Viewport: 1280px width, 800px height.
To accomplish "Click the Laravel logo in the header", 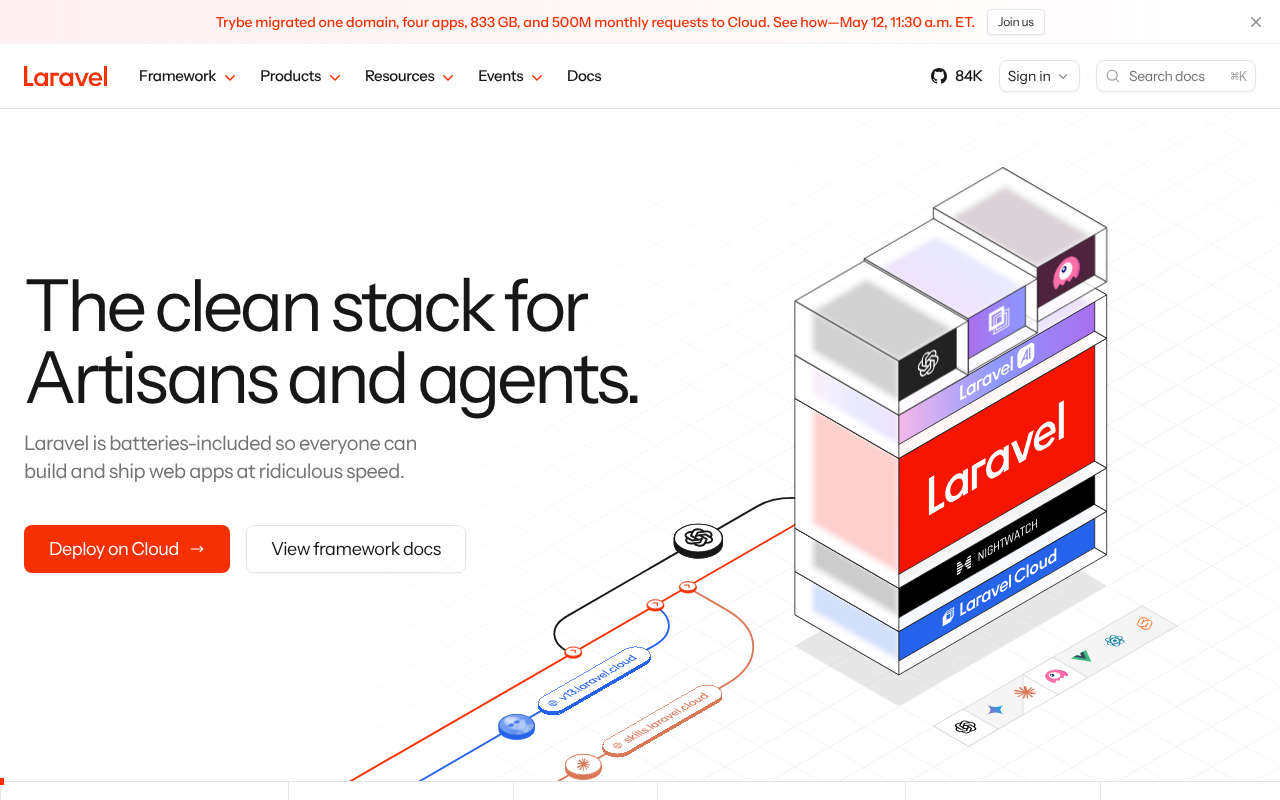I will click(66, 76).
